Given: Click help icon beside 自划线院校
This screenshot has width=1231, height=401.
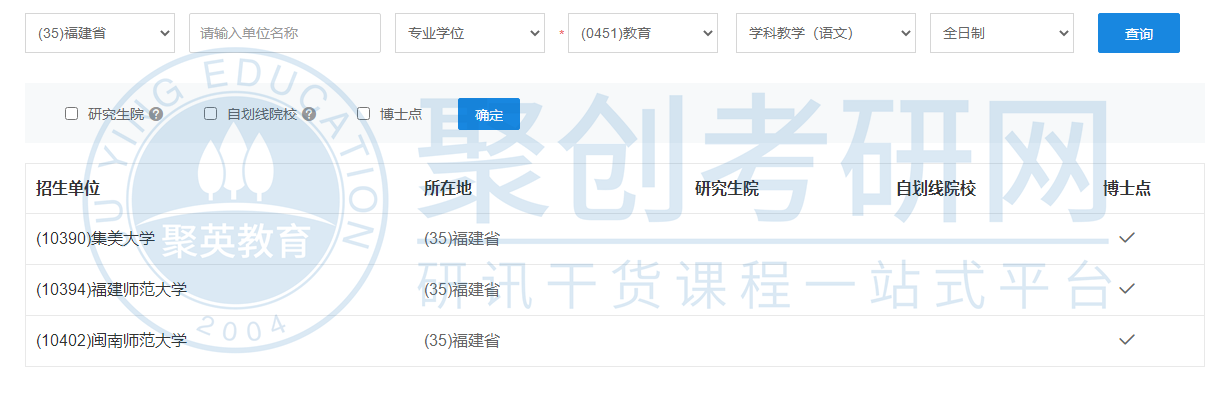Looking at the screenshot, I should (309, 114).
